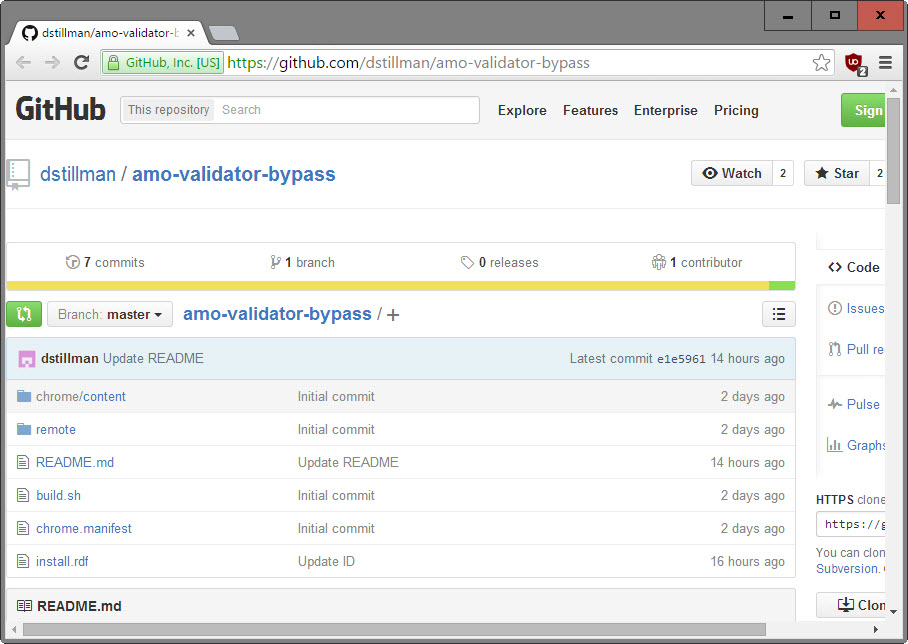The width and height of the screenshot is (908, 644).
Task: Reload the page with the refresh icon
Action: (82, 63)
